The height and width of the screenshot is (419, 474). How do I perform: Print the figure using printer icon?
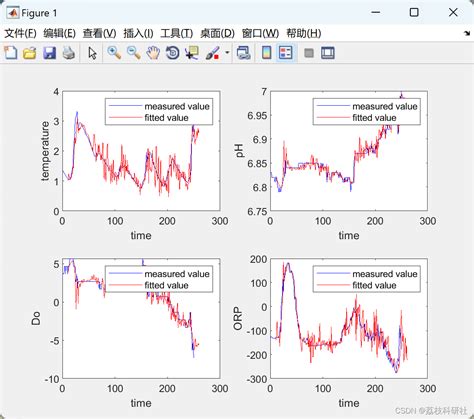69,53
